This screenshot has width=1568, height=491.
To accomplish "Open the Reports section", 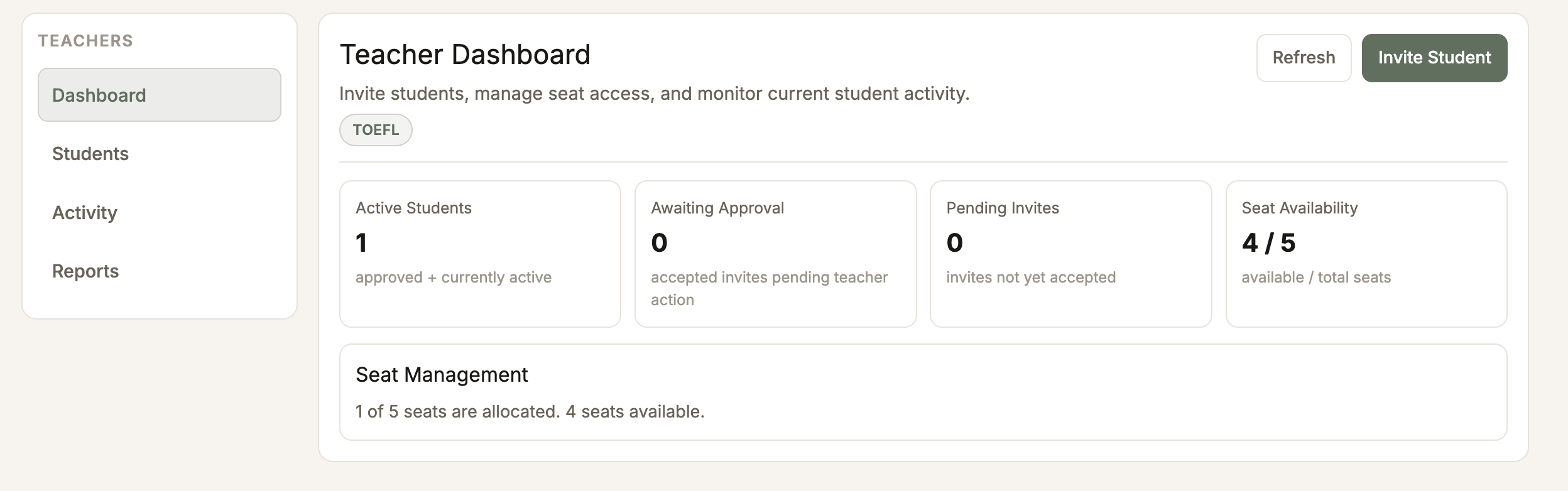I will [85, 271].
